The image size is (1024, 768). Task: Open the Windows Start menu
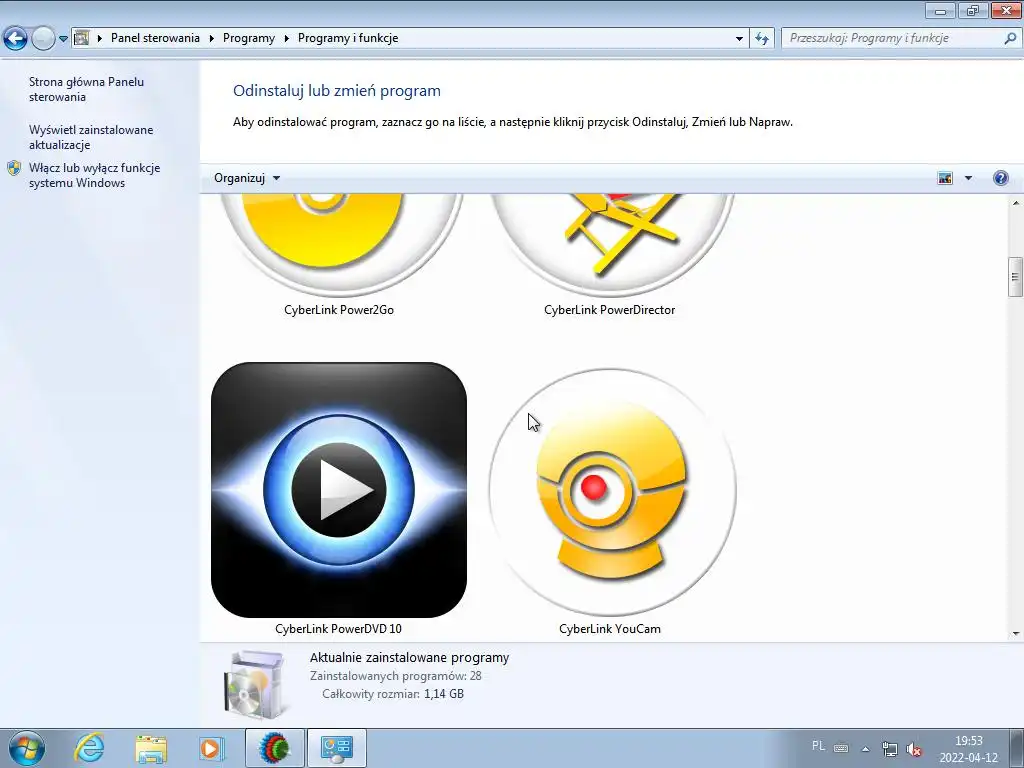pyautogui.click(x=27, y=748)
